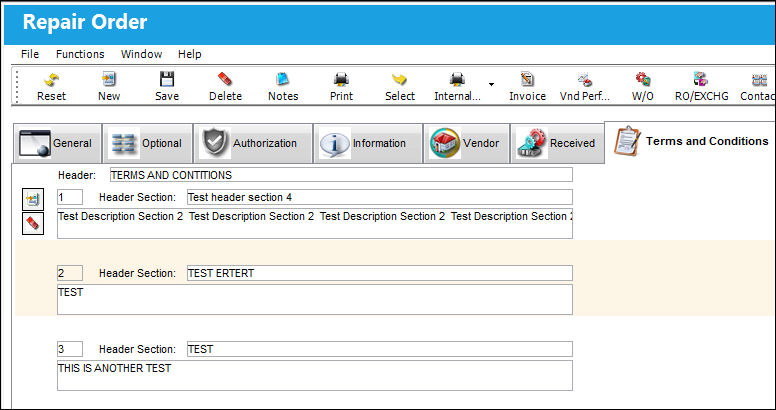Click section number field containing 3

tap(70, 349)
